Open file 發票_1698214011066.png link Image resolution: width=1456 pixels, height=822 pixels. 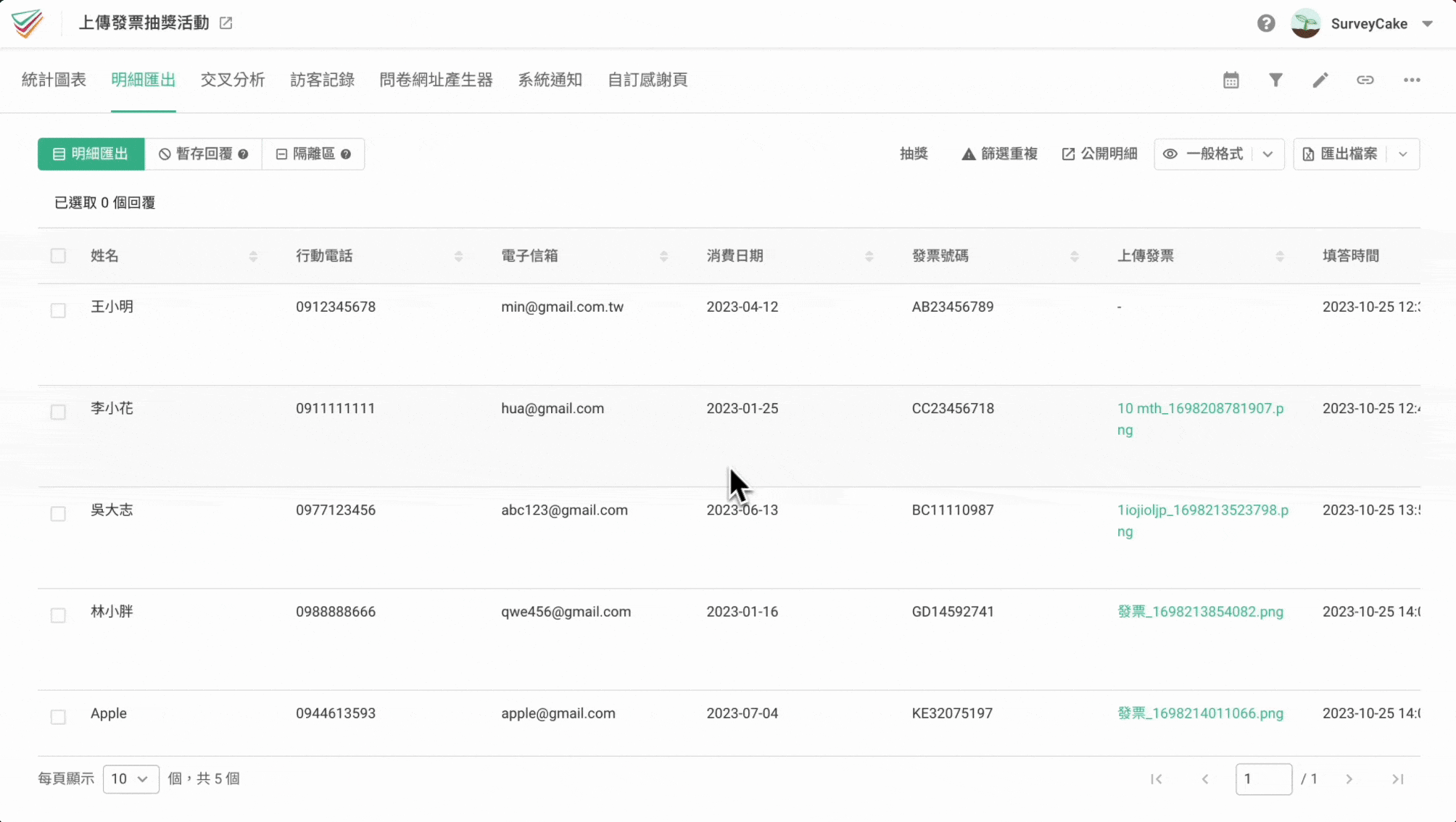pos(1200,713)
